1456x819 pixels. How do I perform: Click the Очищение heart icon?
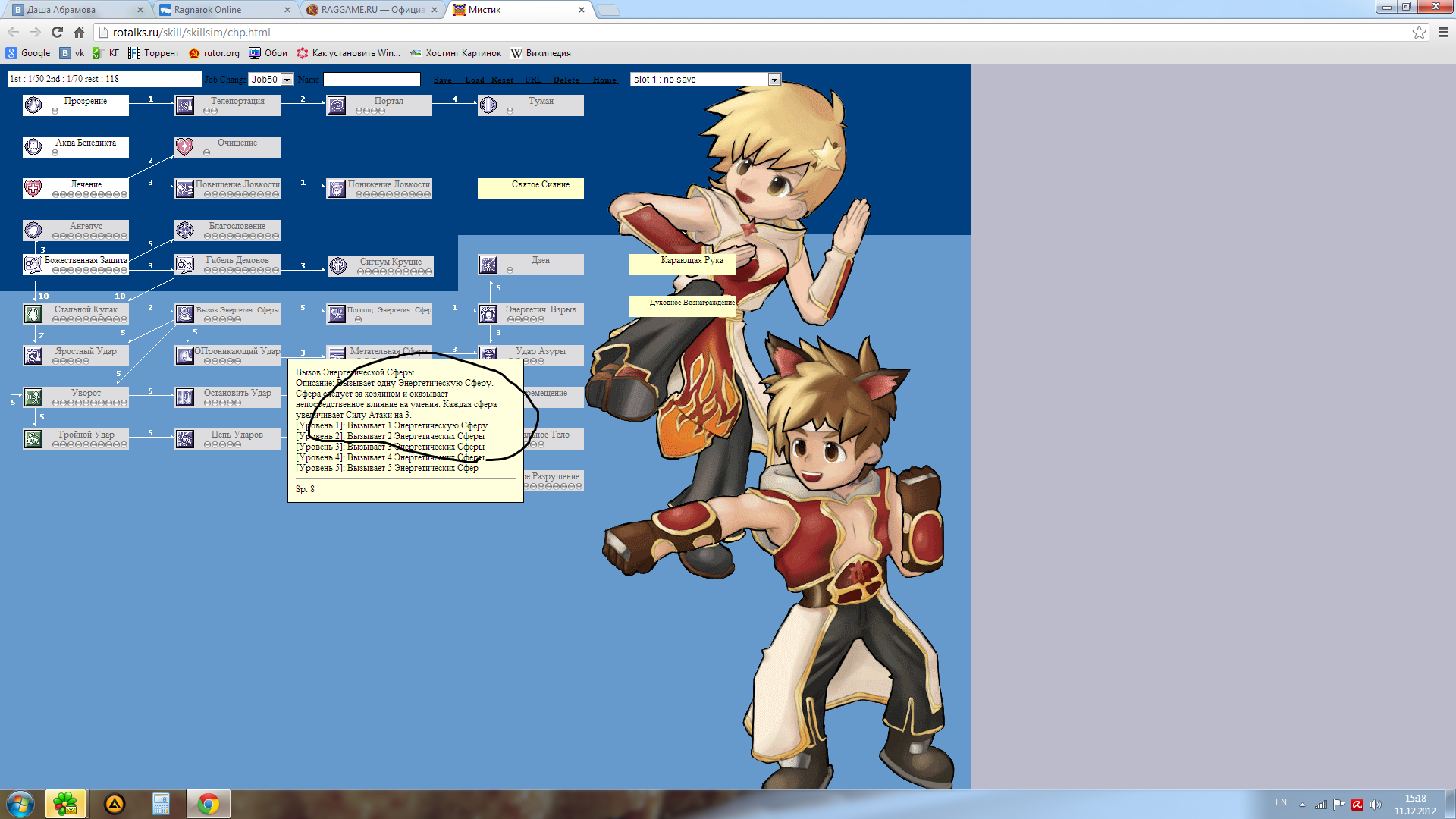tap(185, 146)
